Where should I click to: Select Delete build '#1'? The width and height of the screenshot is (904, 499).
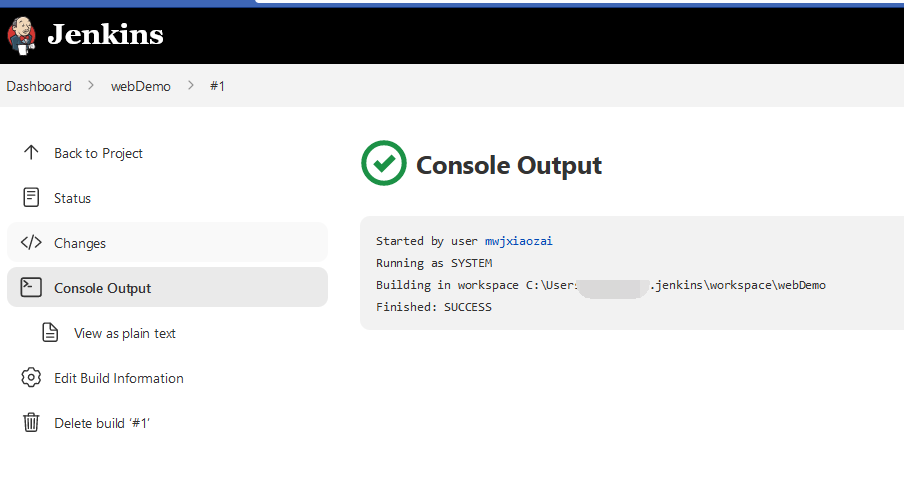coord(102,424)
